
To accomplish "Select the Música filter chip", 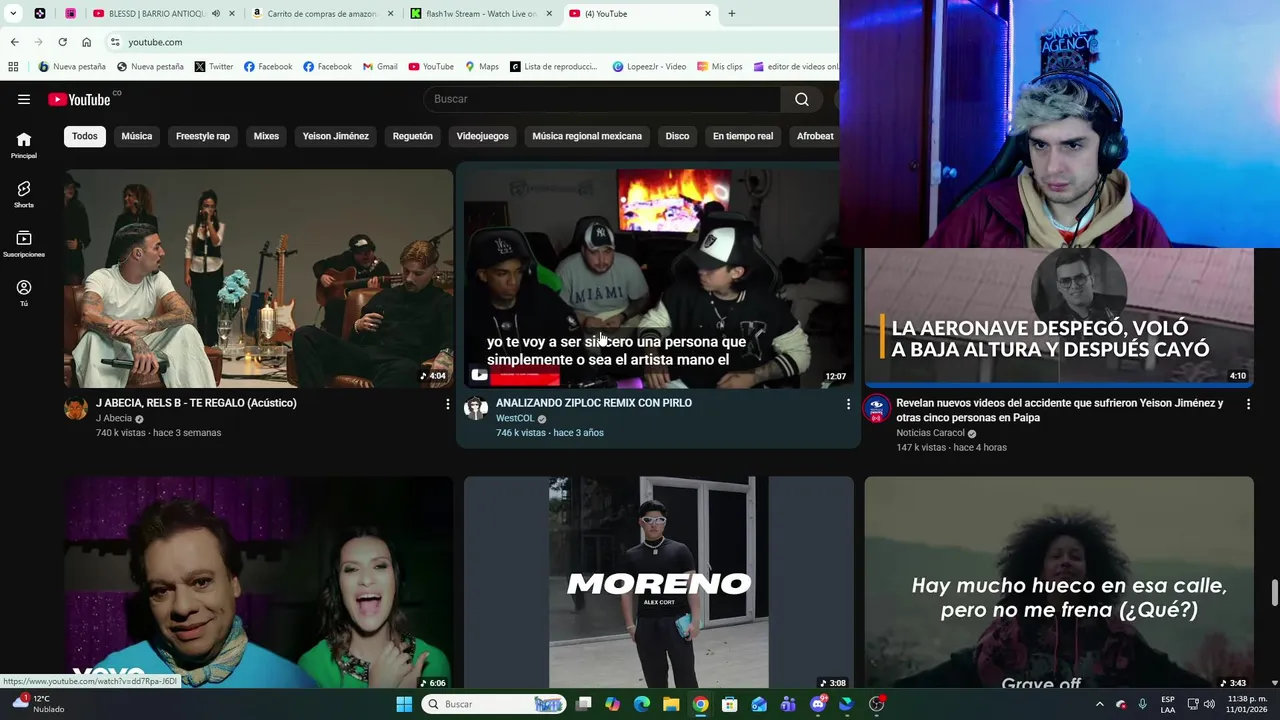I will click(137, 136).
